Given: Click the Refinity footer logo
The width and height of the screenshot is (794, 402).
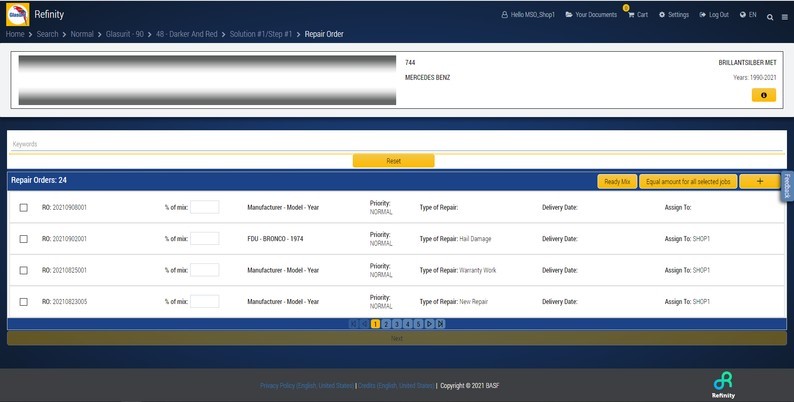Looking at the screenshot, I should pos(723,385).
